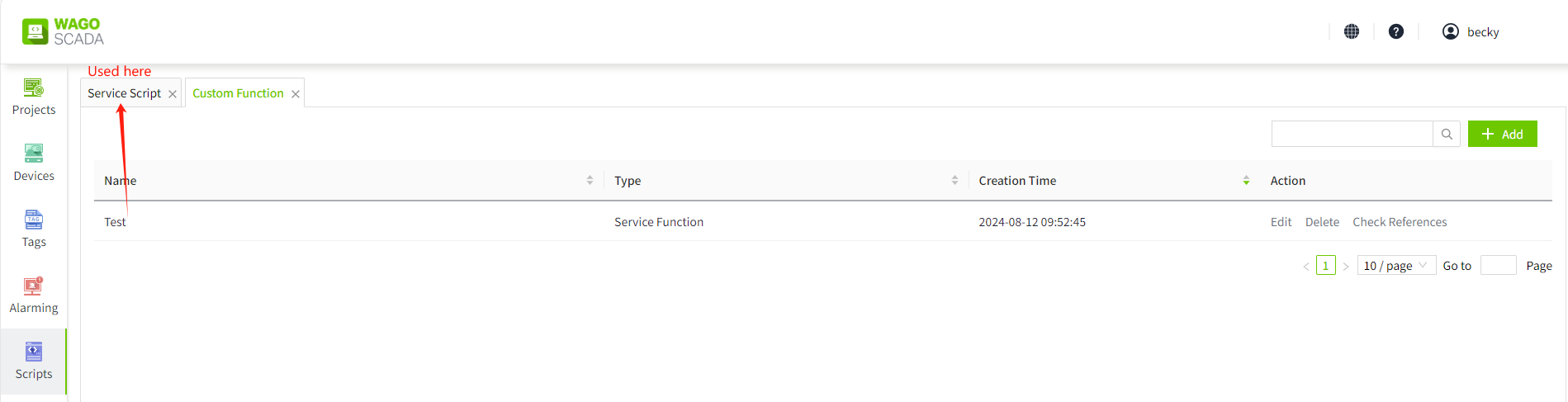This screenshot has height=402, width=1568.
Task: Click the globe language icon
Action: point(1352,31)
